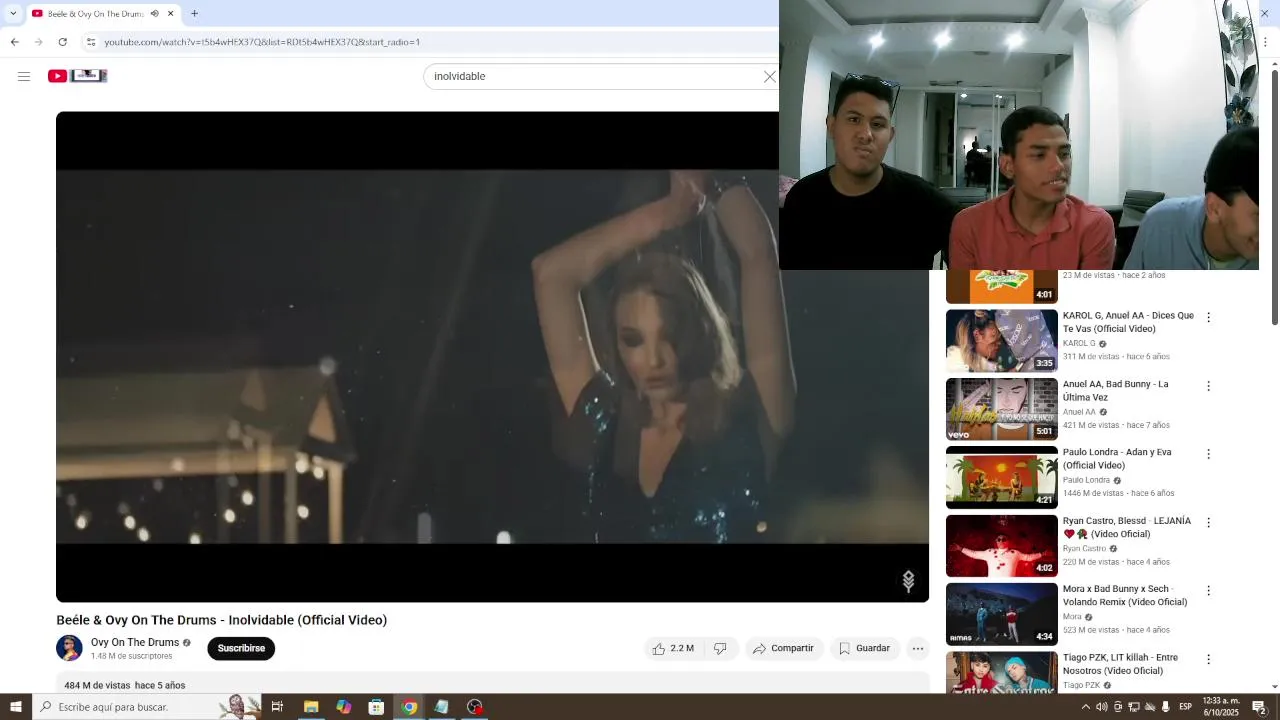Open the Ovy On The Drums channel avatar
Viewport: 1280px width, 720px height.
69,648
